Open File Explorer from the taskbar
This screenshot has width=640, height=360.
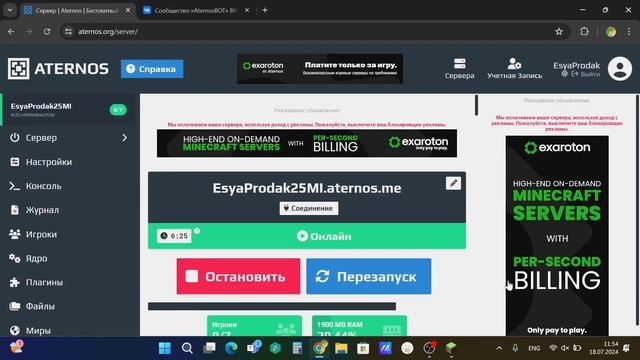pos(341,348)
